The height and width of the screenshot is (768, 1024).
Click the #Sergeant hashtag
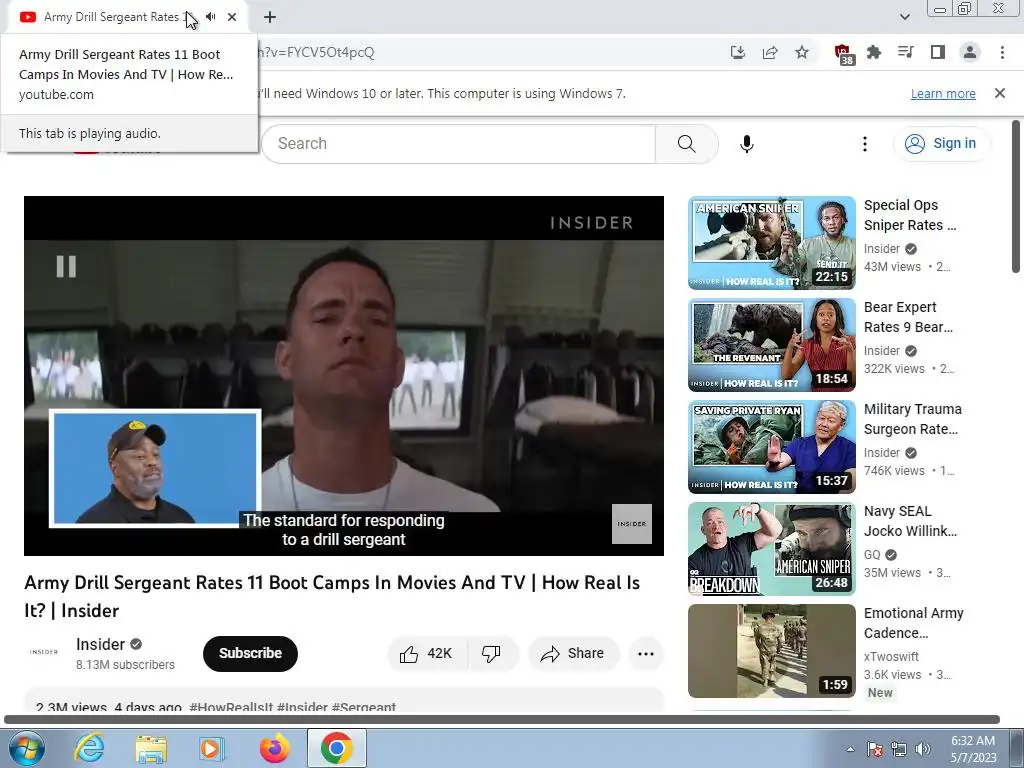(364, 707)
